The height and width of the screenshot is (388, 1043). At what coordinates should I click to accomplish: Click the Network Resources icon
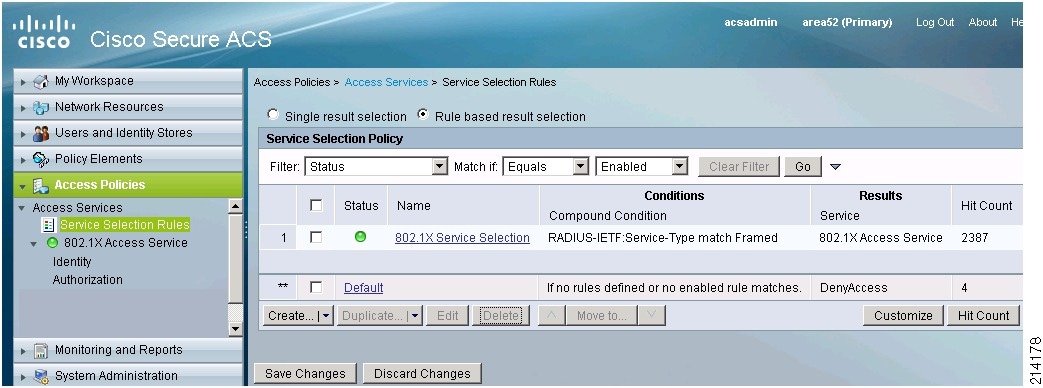point(41,107)
